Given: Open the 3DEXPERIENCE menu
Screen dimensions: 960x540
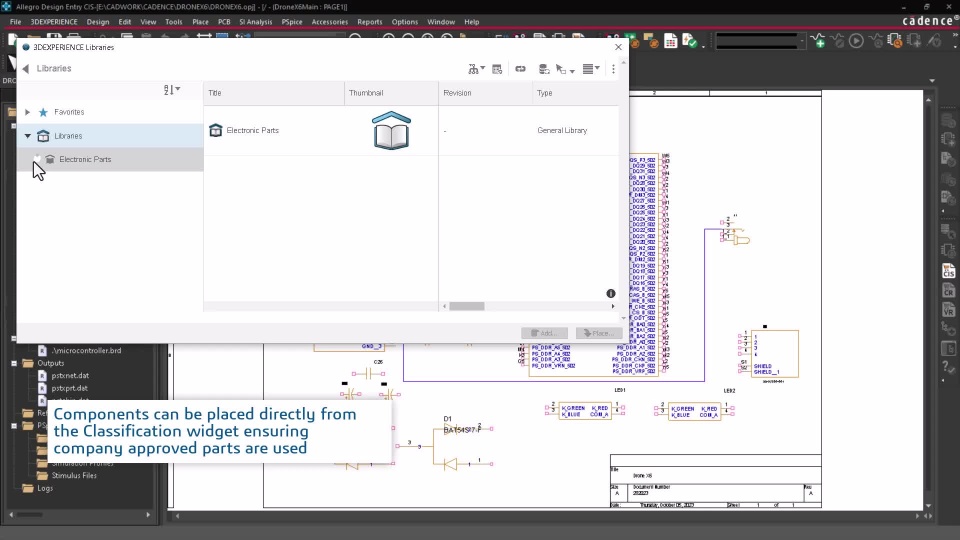Looking at the screenshot, I should [x=54, y=21].
